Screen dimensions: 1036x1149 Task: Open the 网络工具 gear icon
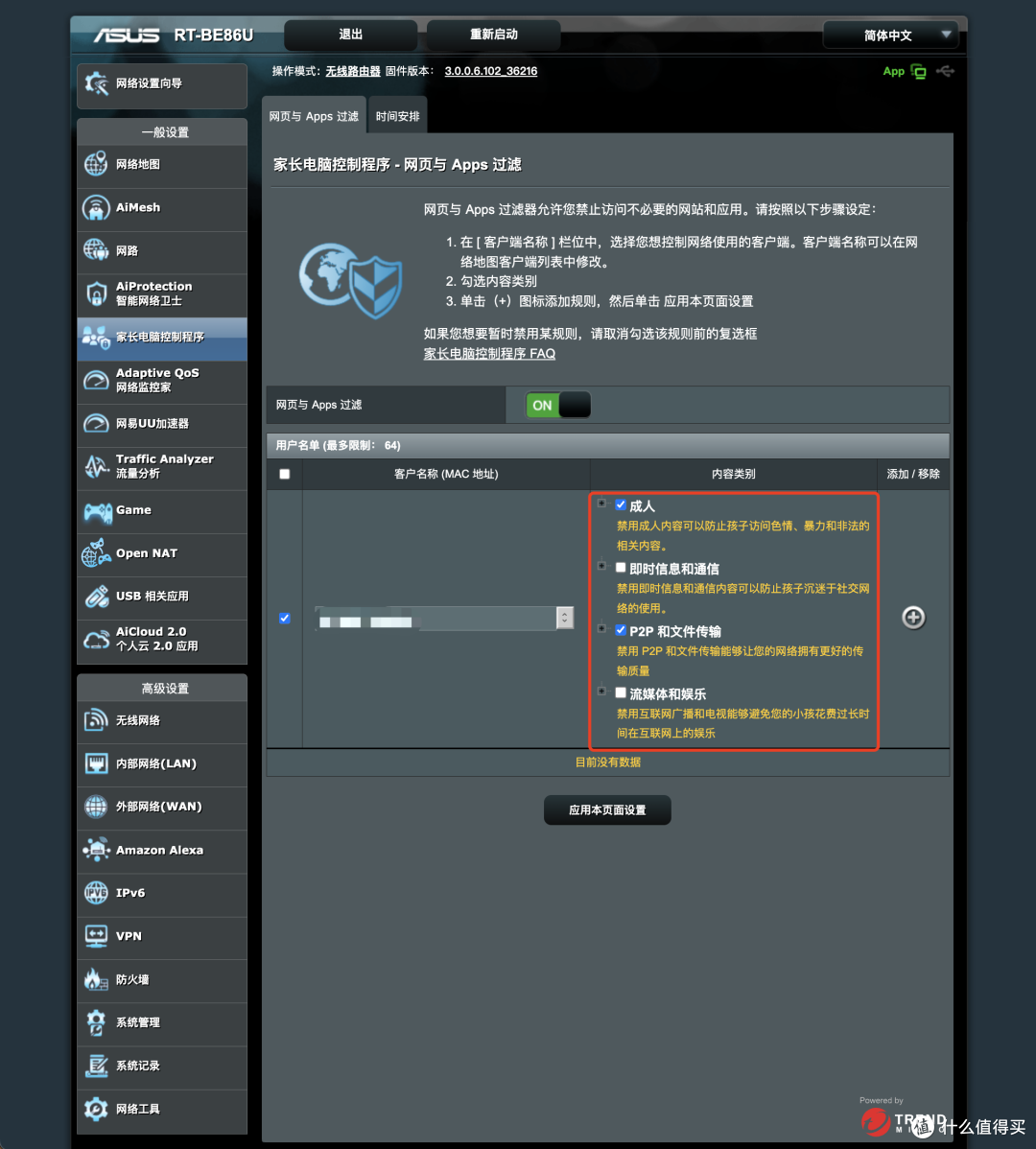pos(96,1110)
